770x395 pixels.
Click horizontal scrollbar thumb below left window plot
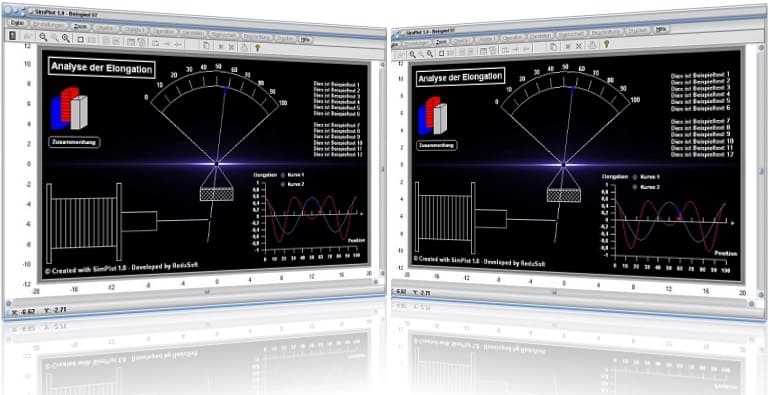[x=207, y=292]
